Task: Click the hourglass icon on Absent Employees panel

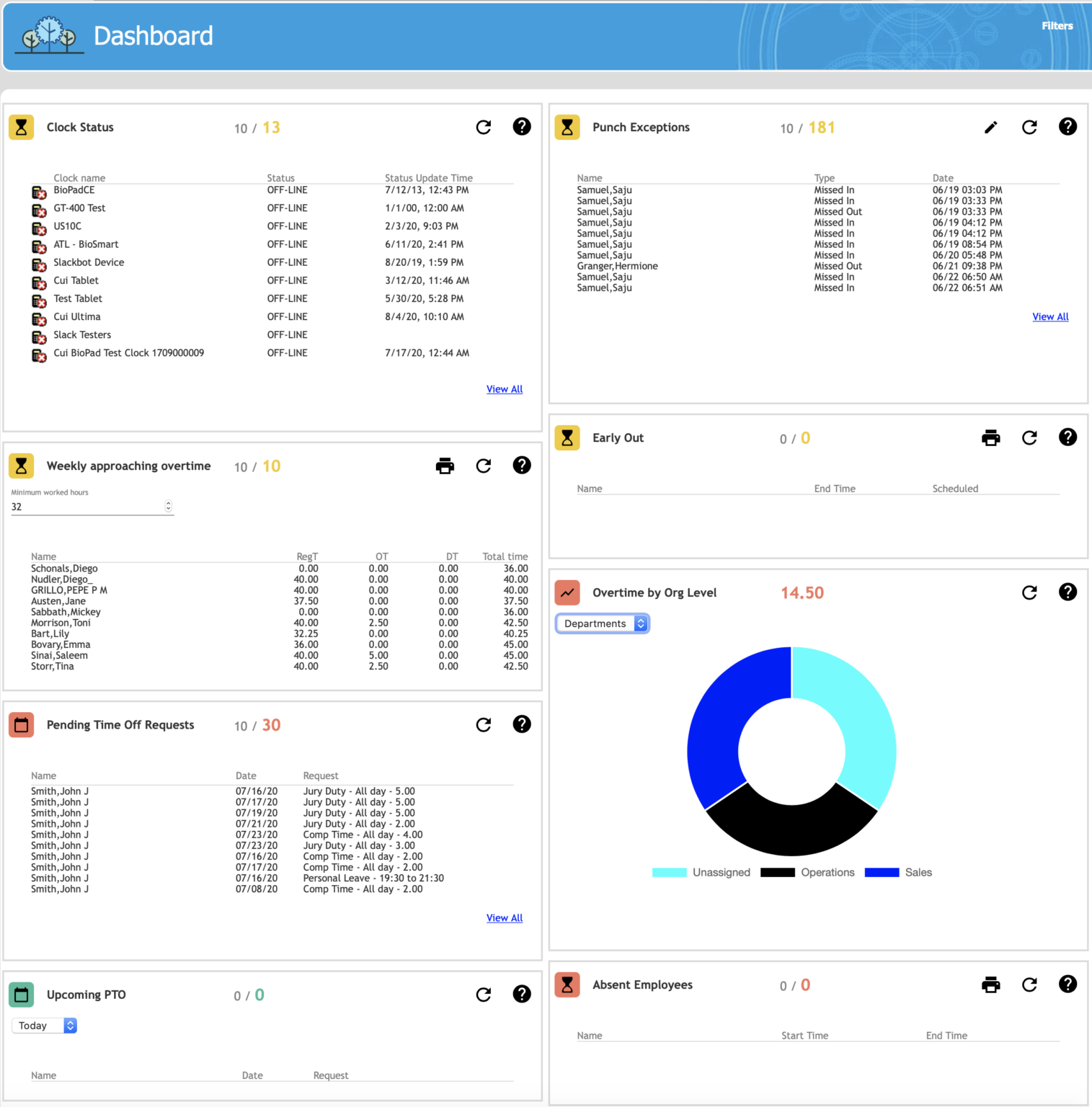Action: click(567, 984)
